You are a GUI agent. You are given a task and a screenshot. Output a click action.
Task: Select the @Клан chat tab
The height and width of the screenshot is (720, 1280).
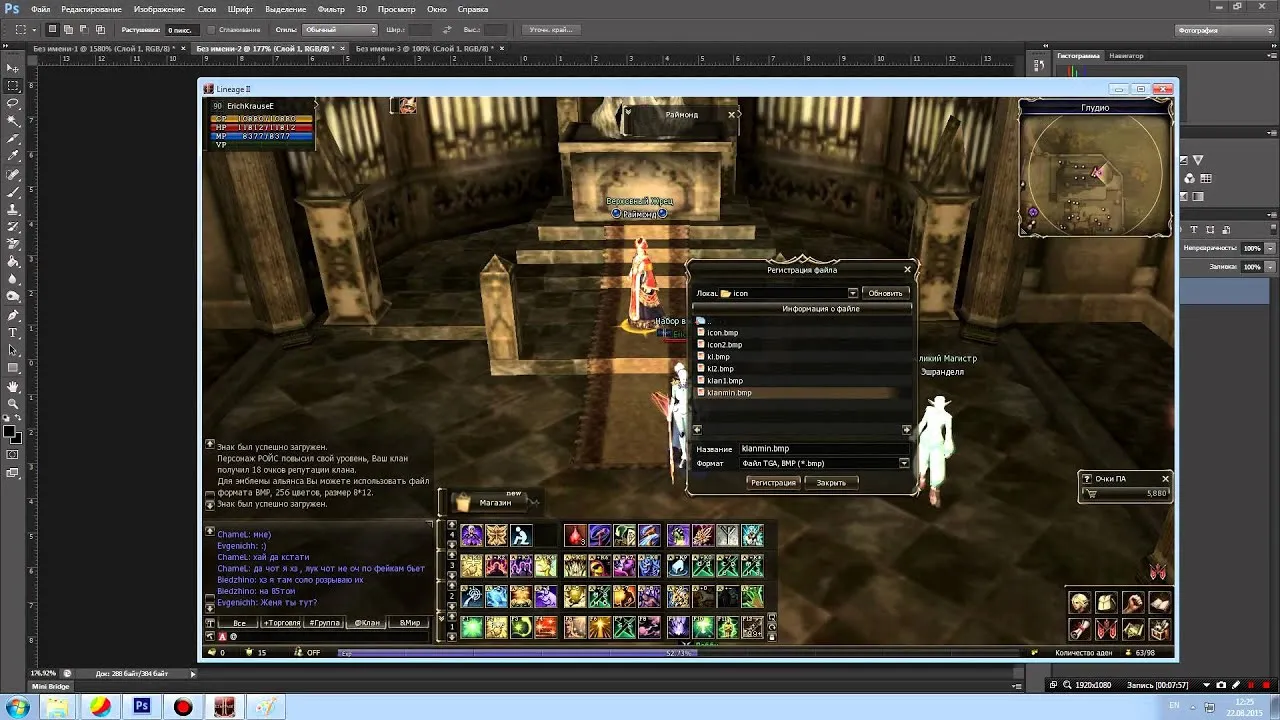click(x=368, y=623)
